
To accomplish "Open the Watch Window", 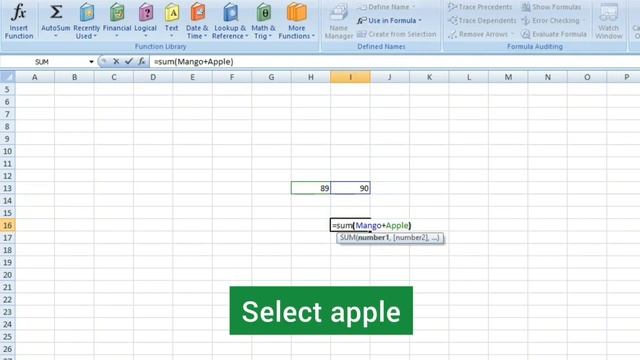I will pos(609,21).
